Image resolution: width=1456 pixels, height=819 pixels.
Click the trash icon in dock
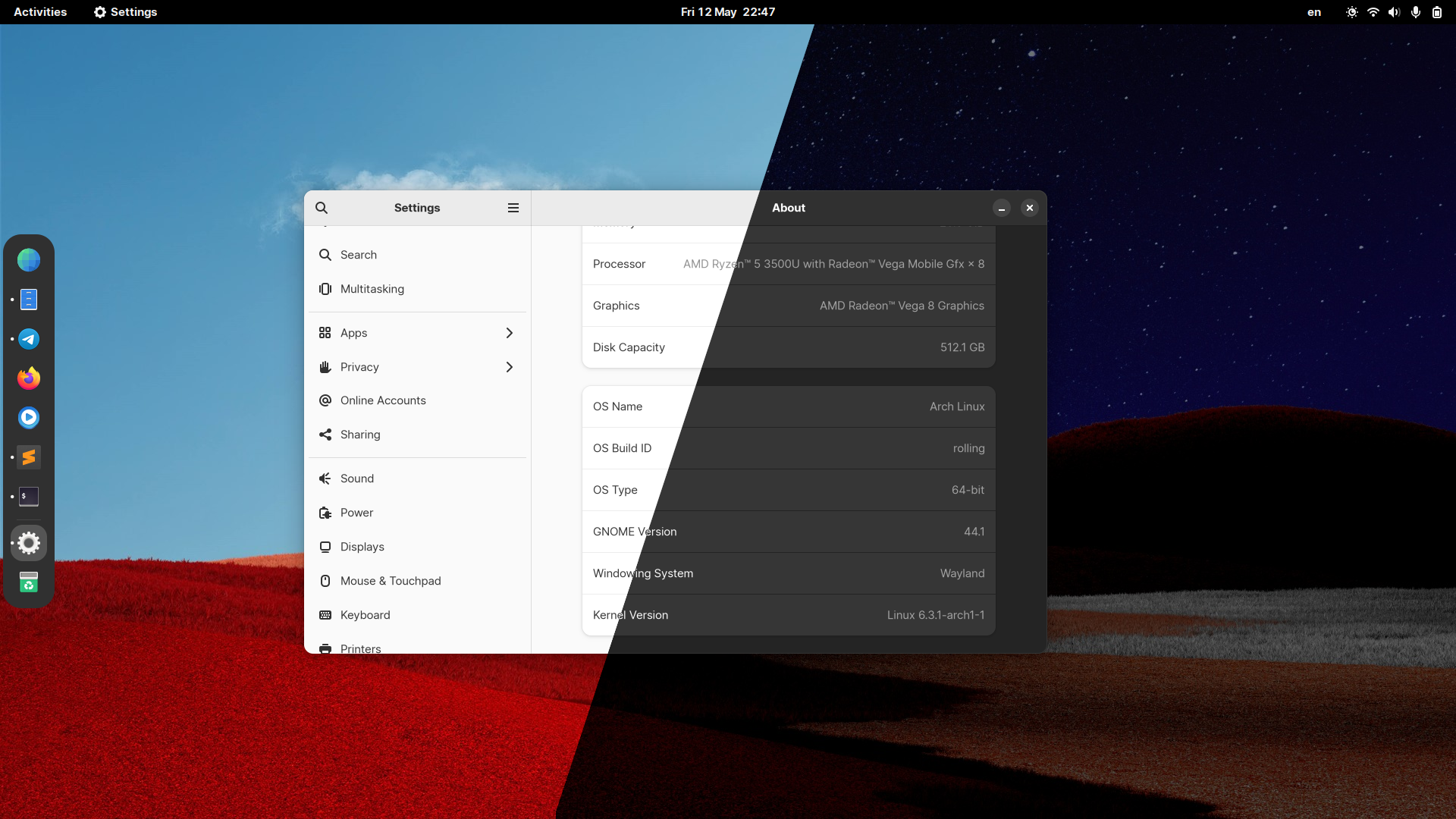[29, 582]
